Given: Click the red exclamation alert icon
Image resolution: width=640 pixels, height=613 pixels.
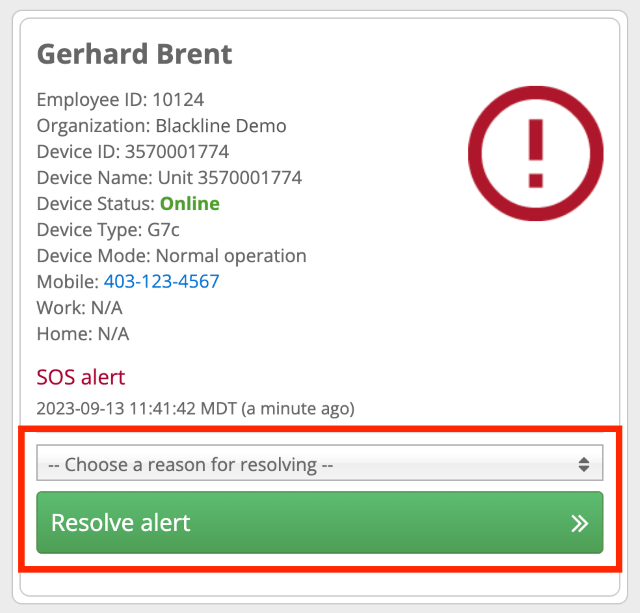Looking at the screenshot, I should coord(536,153).
